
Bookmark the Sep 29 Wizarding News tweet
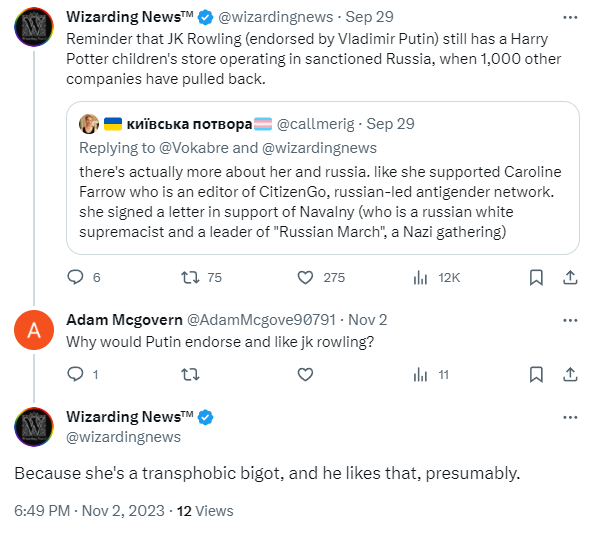536,277
